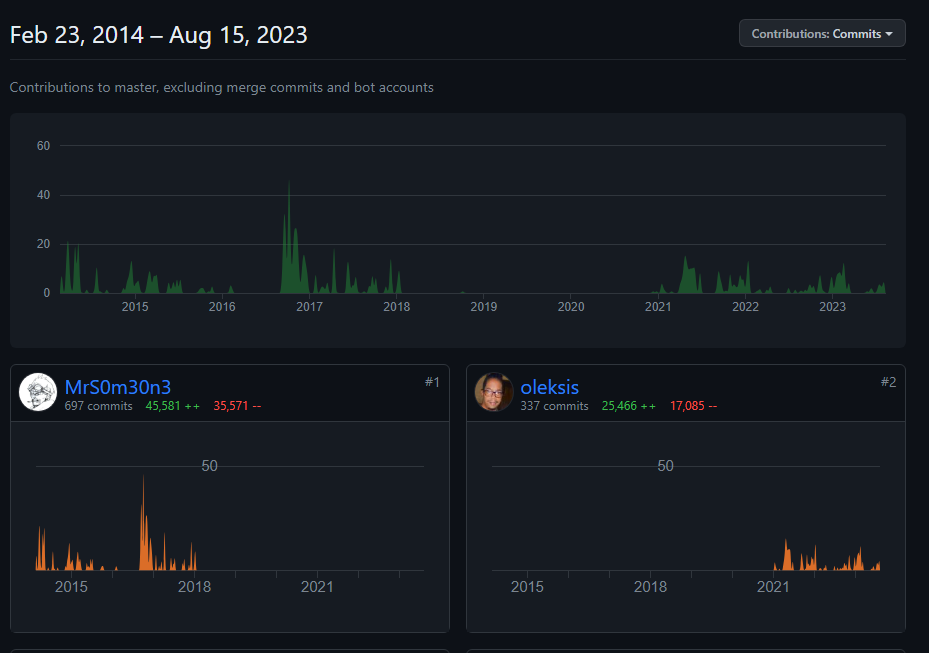This screenshot has height=653, width=929.
Task: Click the 2015 axis label in oleksis's chart
Action: point(527,587)
